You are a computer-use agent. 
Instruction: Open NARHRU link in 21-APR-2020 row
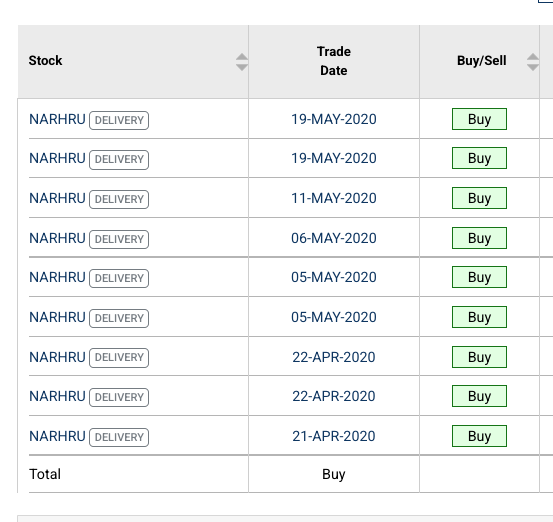[x=57, y=436]
